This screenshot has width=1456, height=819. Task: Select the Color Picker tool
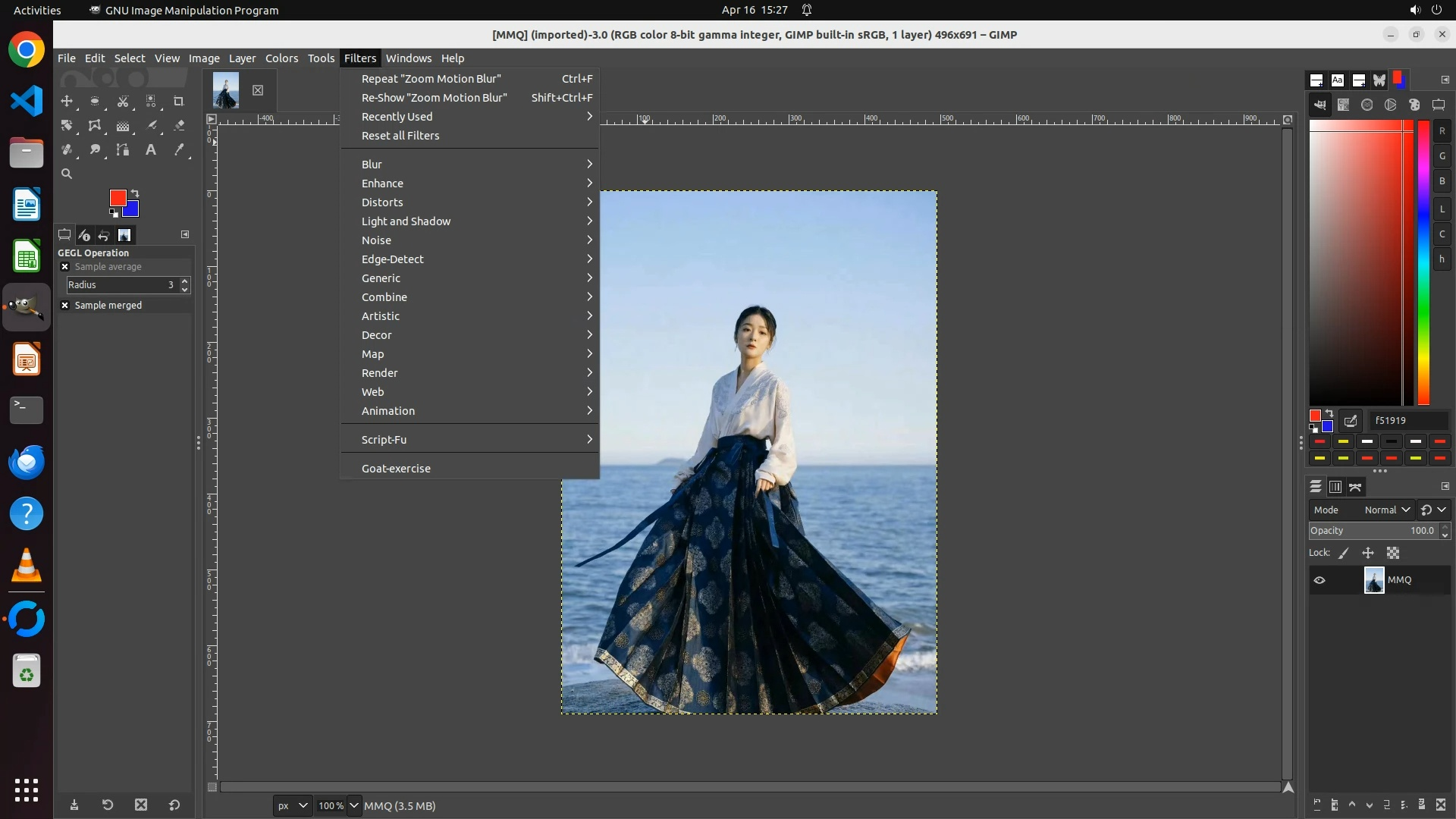click(x=179, y=150)
